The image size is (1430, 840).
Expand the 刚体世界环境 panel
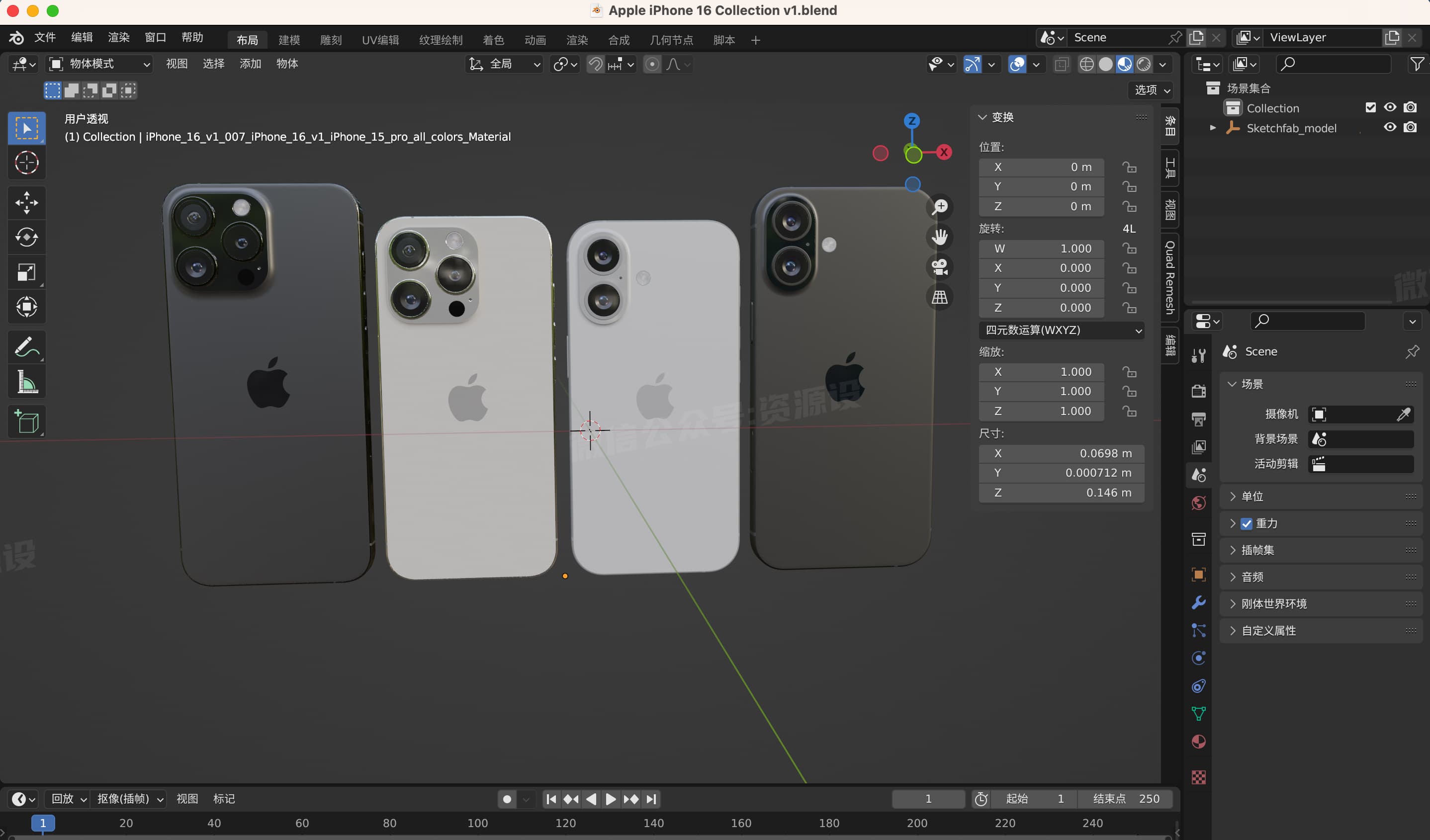(x=1321, y=603)
